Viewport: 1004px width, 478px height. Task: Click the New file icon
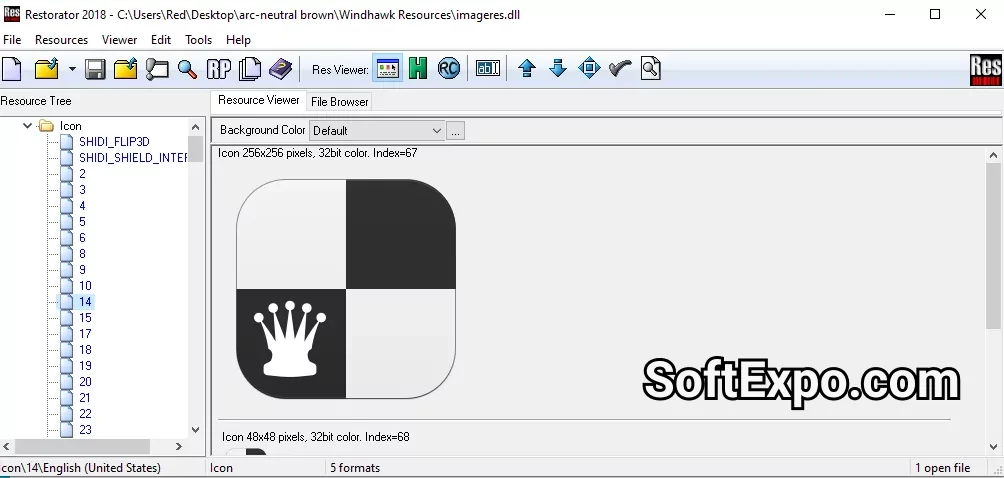coord(12,69)
